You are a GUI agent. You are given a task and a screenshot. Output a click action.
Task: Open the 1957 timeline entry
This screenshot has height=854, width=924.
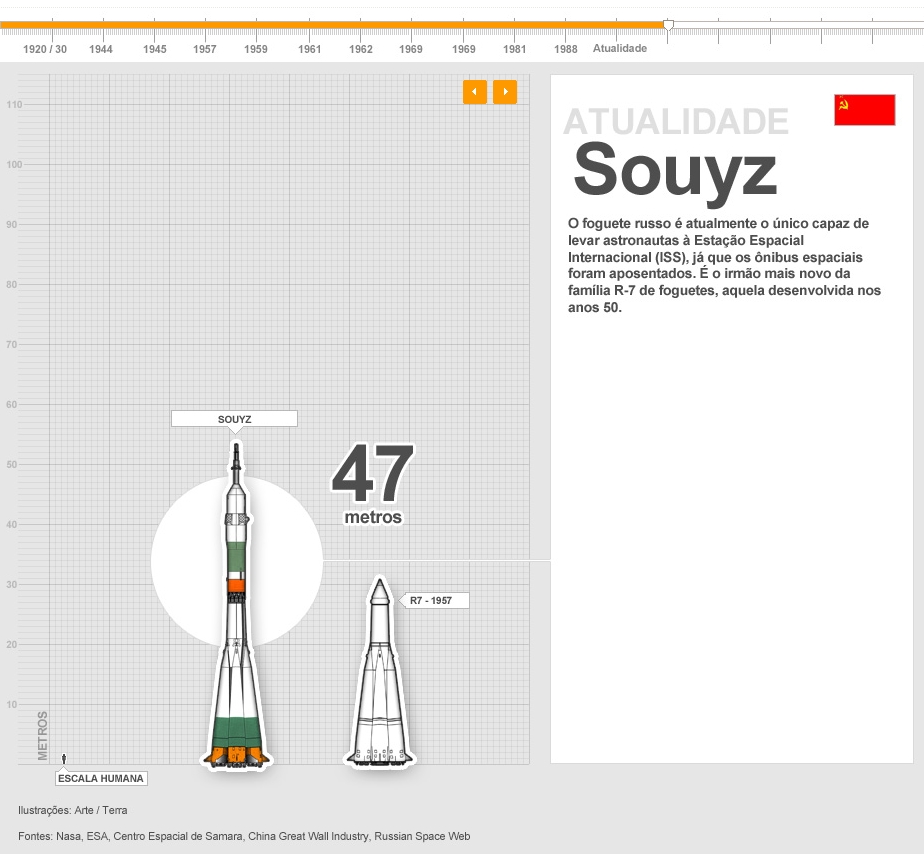pos(205,49)
